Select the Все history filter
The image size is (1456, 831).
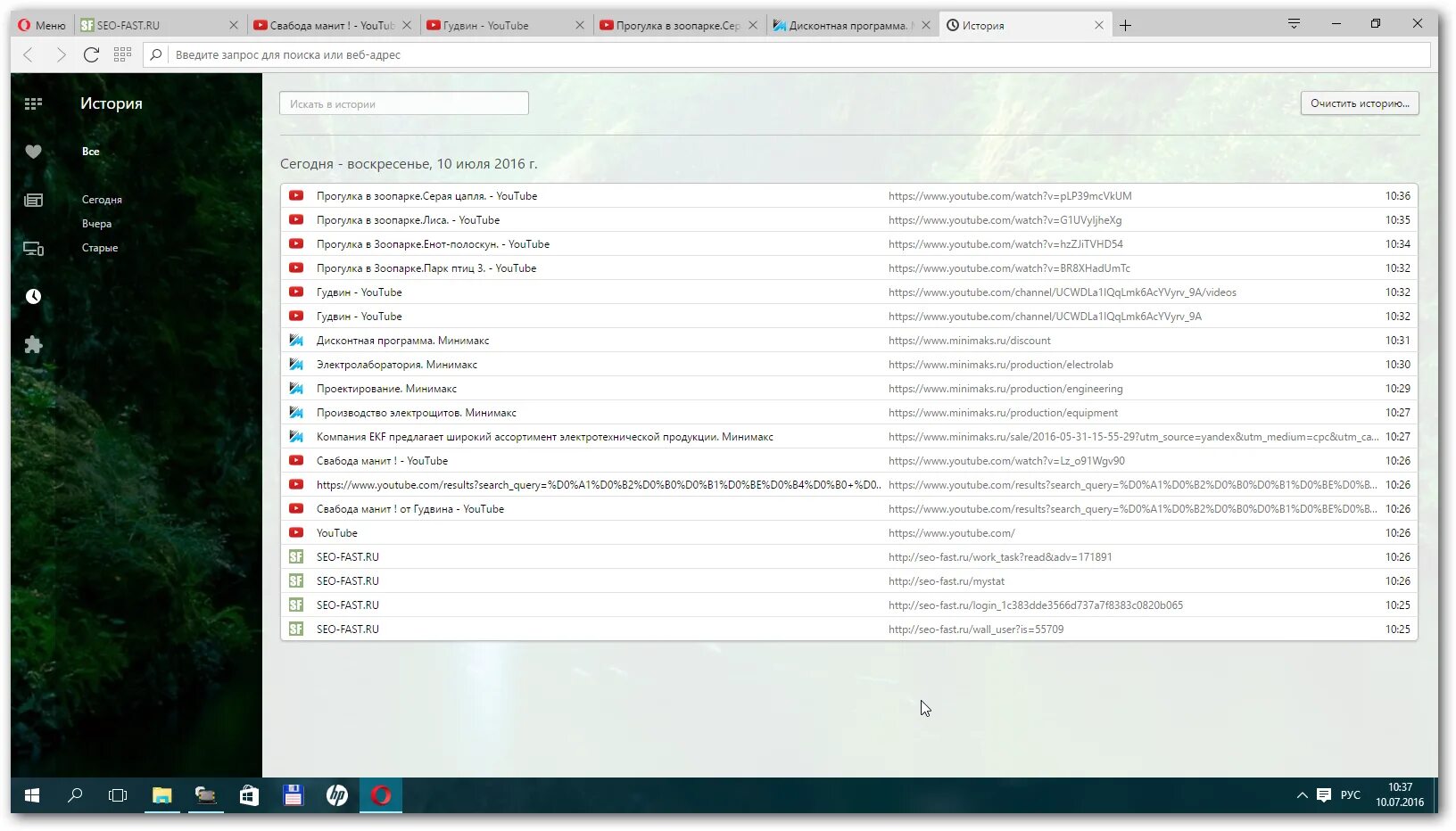pos(91,152)
